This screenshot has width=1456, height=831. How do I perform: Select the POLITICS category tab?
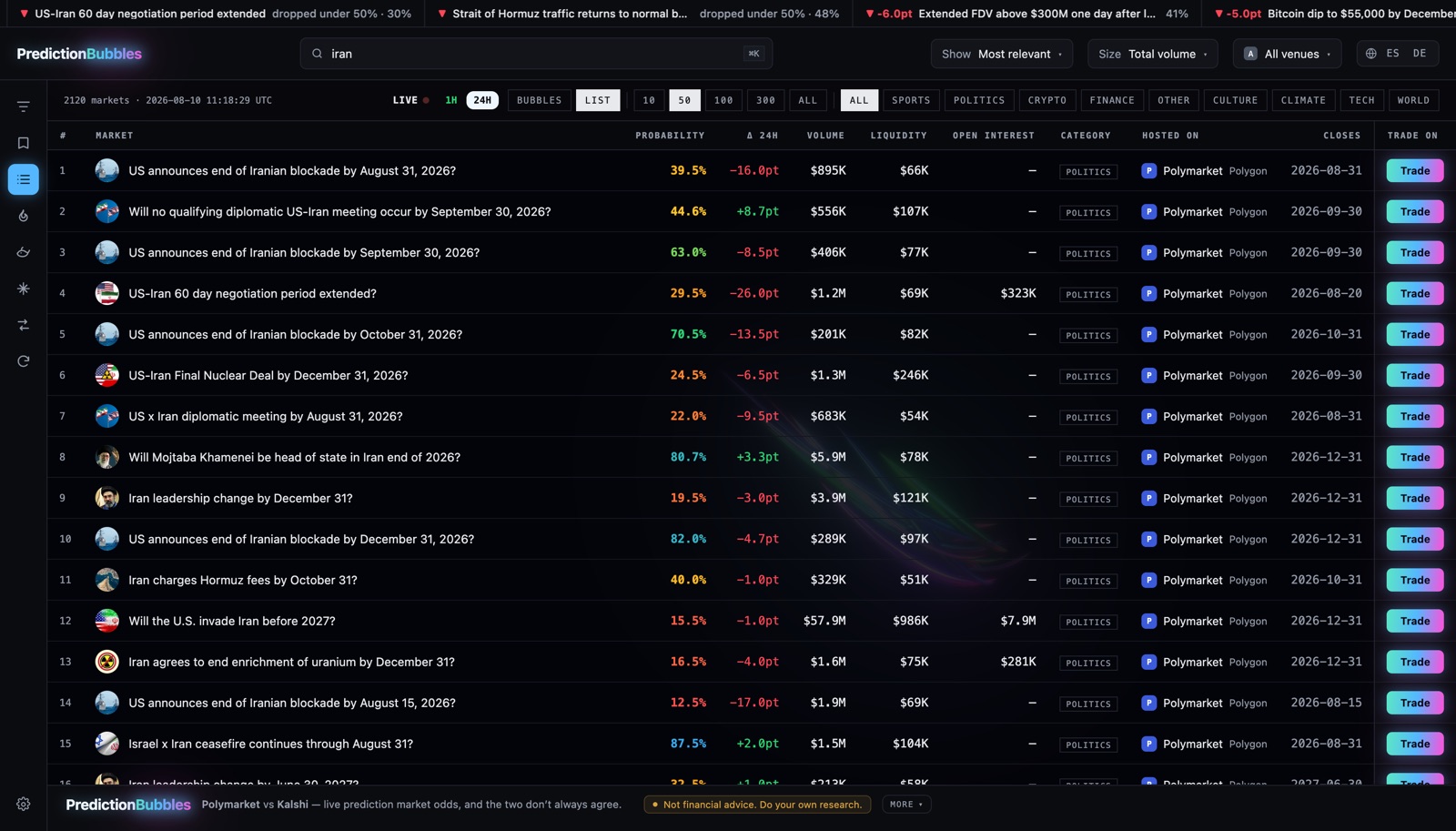979,100
